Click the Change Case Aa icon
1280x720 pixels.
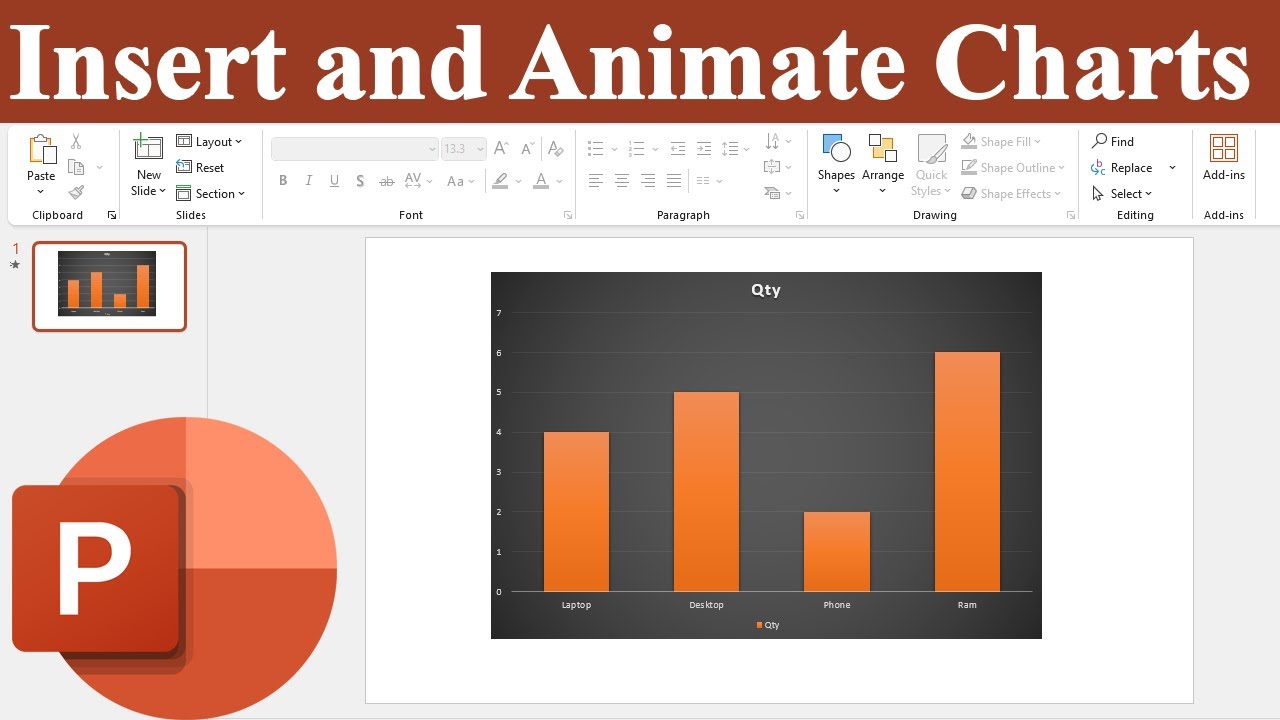click(x=455, y=181)
